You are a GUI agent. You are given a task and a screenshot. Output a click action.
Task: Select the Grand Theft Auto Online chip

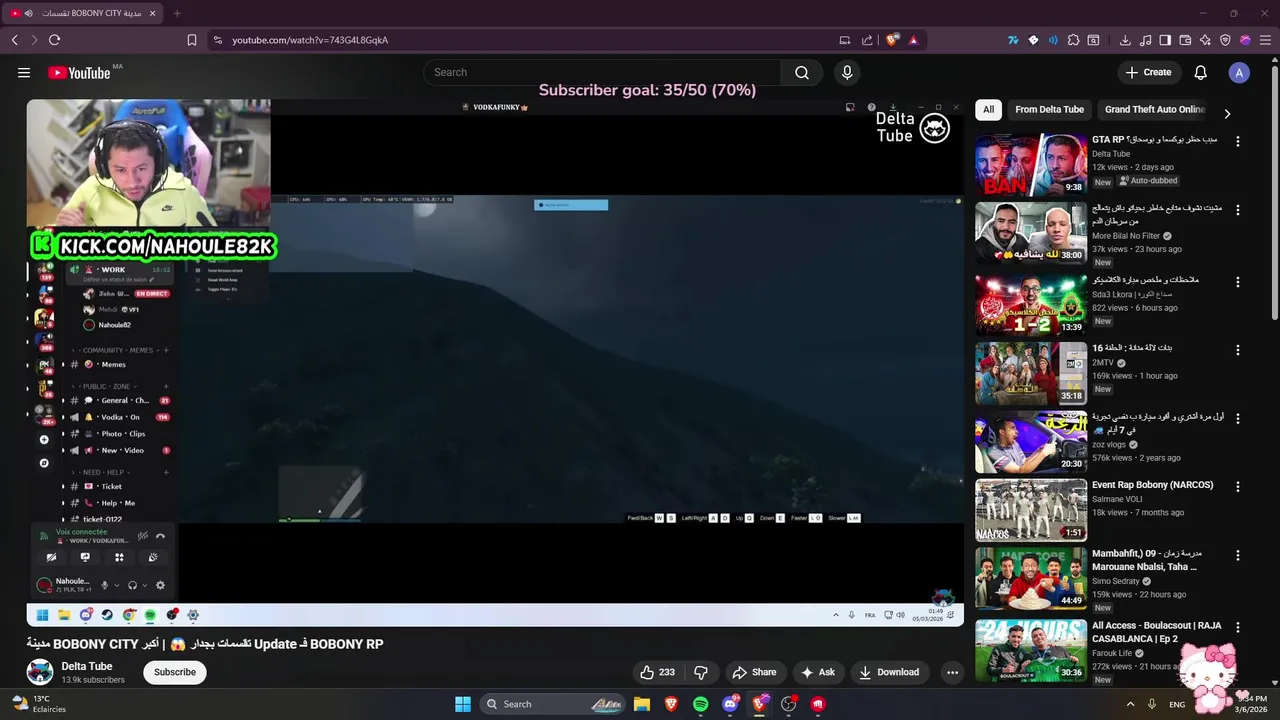point(1155,110)
